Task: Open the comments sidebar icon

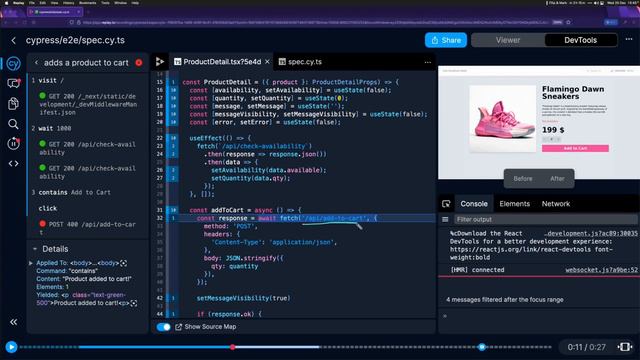Action: click(x=13, y=83)
